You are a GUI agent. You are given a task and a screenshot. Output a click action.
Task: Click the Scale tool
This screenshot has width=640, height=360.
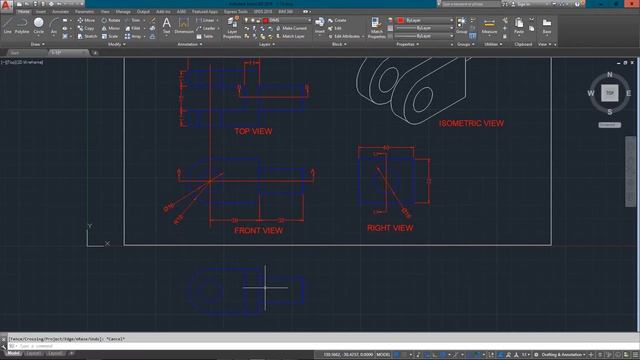click(110, 36)
